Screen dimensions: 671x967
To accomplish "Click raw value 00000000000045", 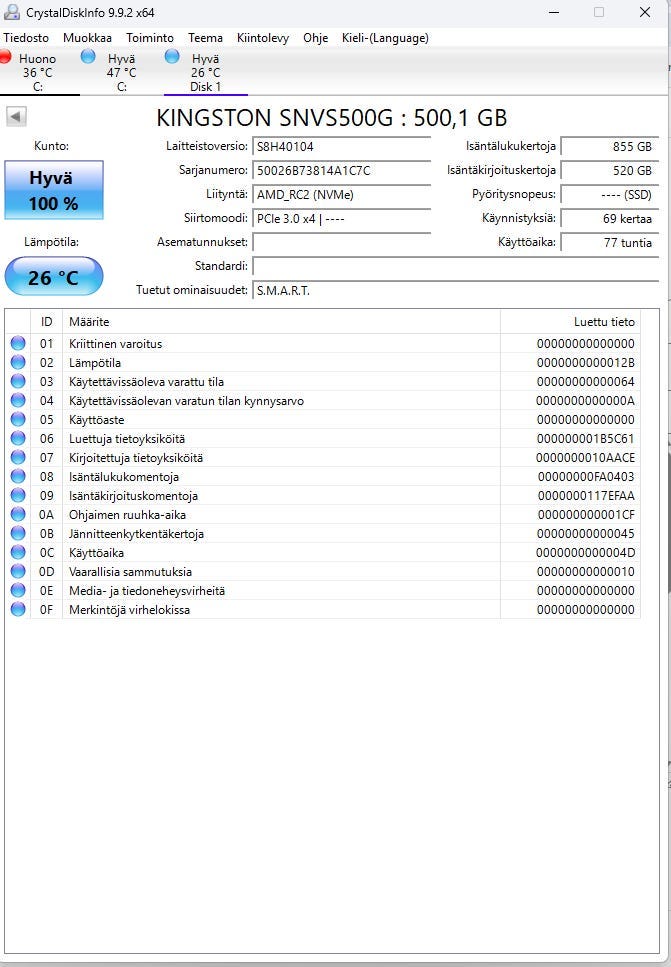I will (585, 533).
